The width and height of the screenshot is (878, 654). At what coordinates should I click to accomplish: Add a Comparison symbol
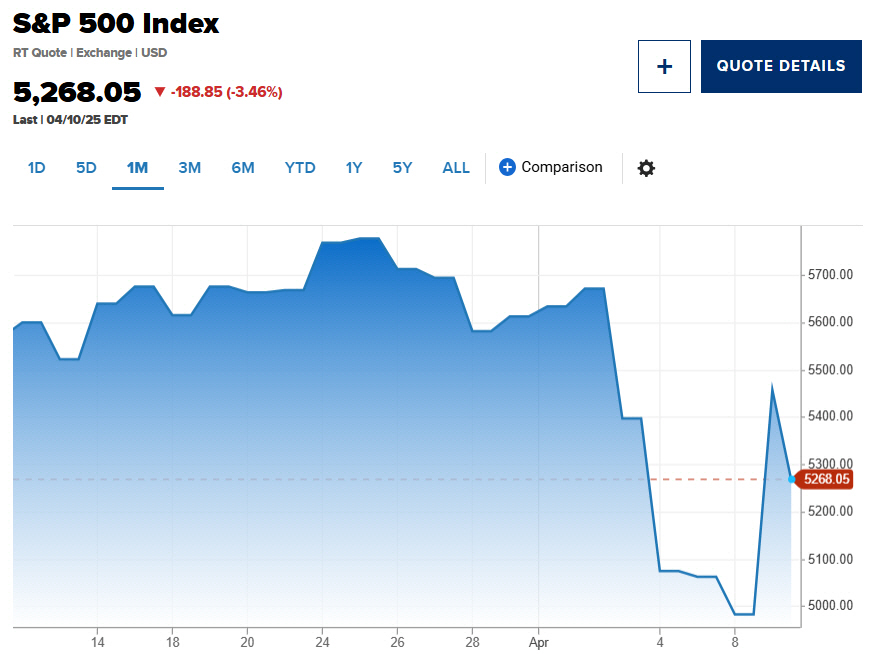pyautogui.click(x=563, y=167)
